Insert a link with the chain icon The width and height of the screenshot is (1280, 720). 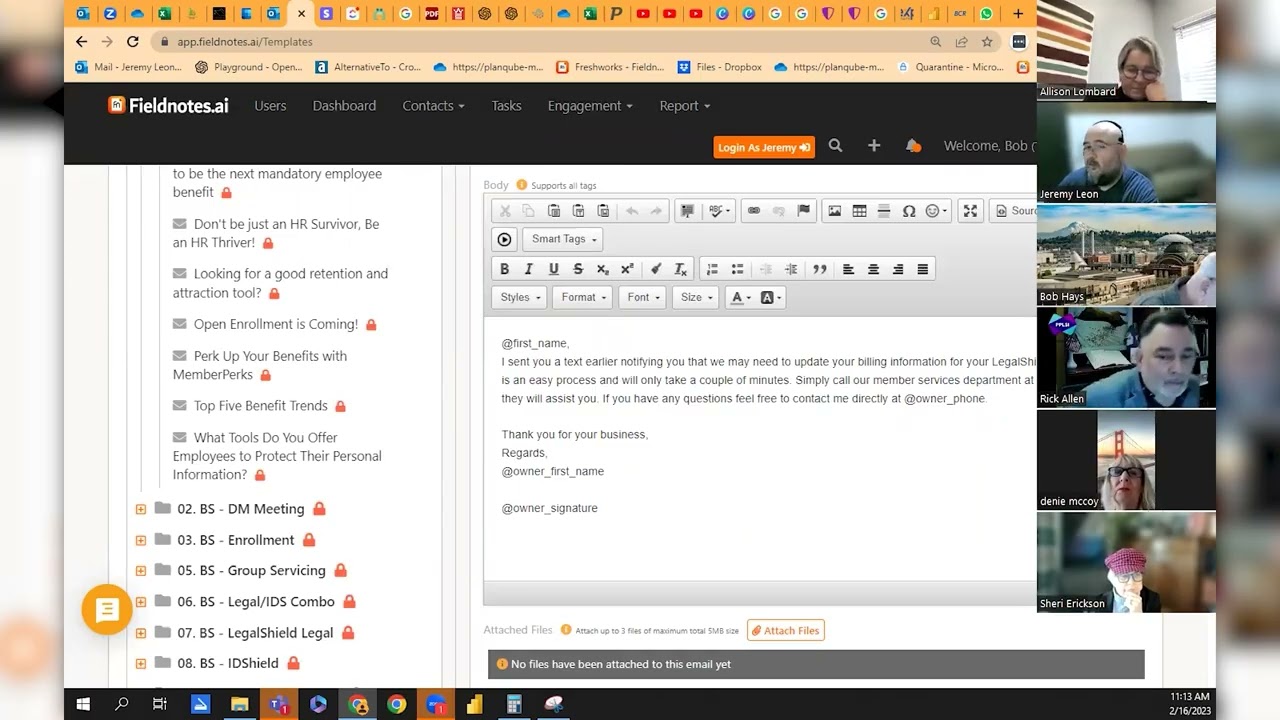coord(754,211)
